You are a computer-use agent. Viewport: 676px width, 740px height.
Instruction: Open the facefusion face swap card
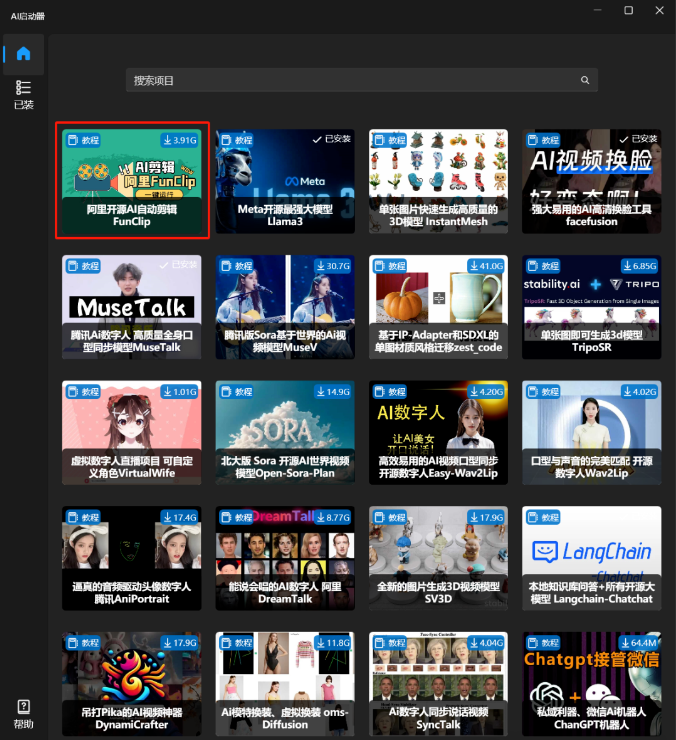[x=592, y=181]
